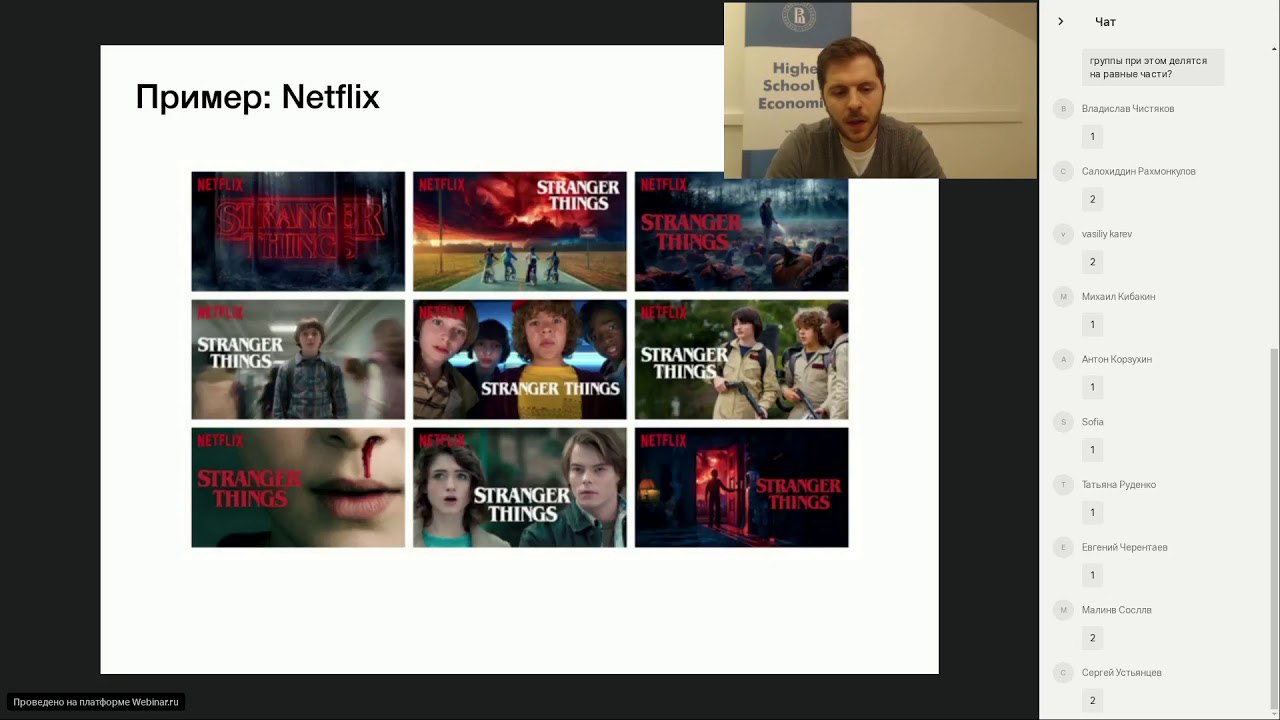Click the Ghostbusters costumes Stranger Things thumbnail
The image size is (1280, 720).
(741, 359)
